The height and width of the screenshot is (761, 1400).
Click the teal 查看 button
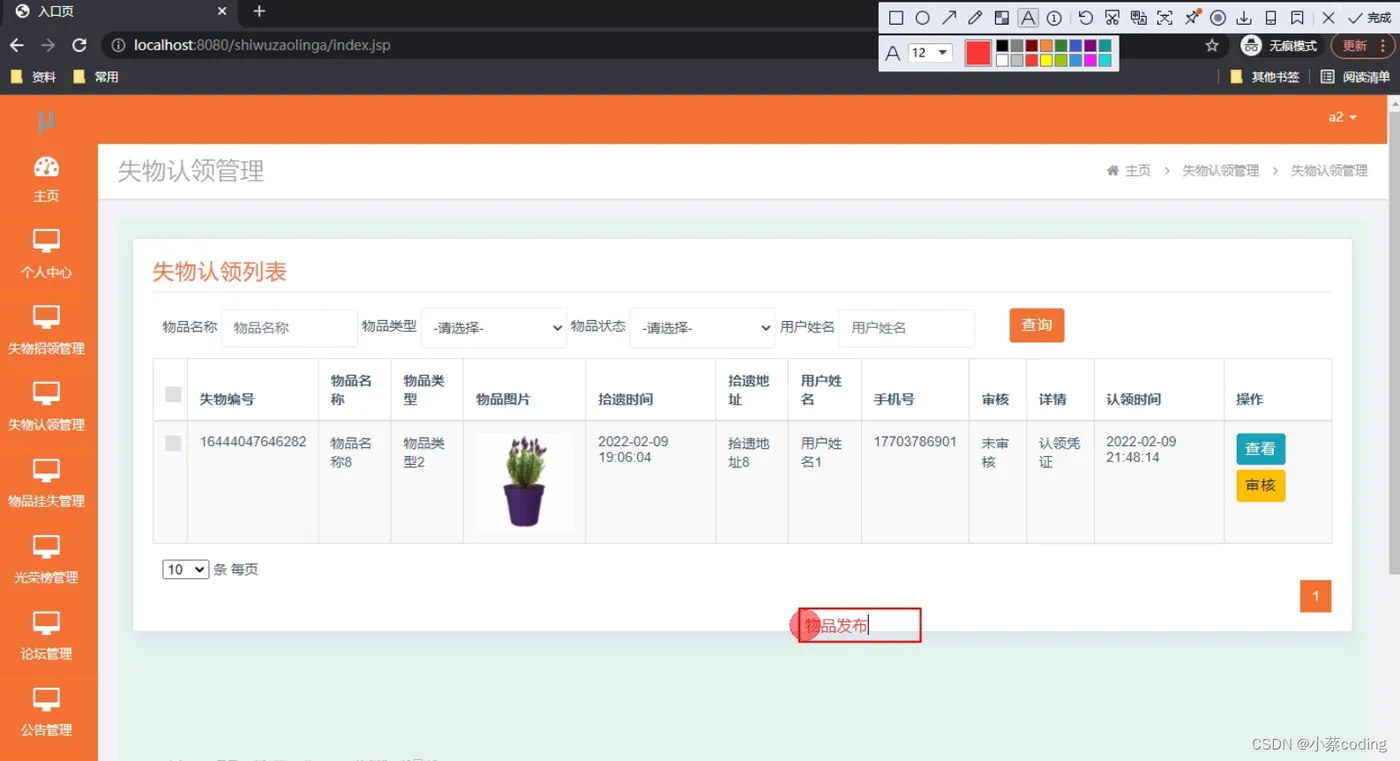click(x=1260, y=449)
